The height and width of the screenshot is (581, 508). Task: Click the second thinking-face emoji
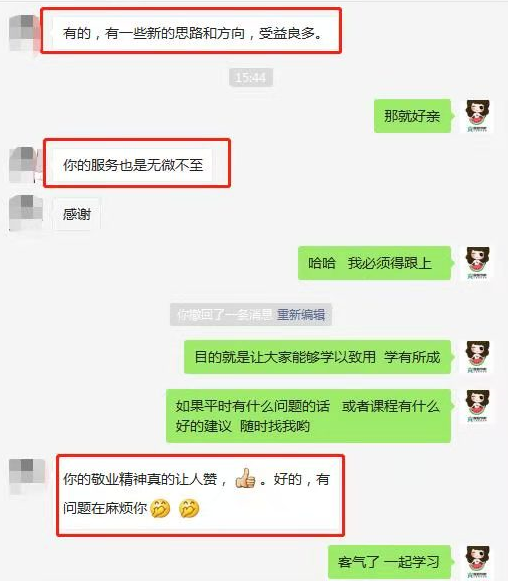pos(189,508)
